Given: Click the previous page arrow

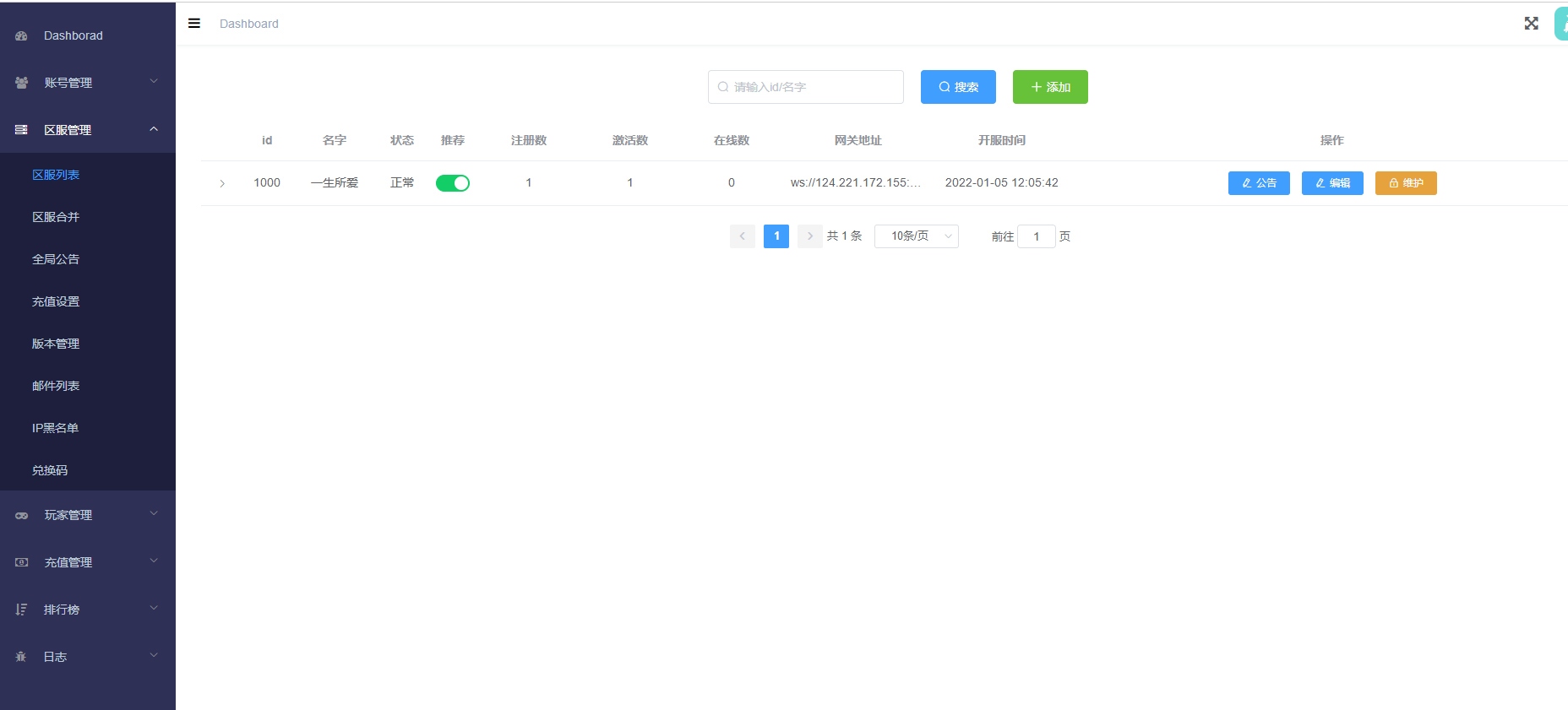Looking at the screenshot, I should click(743, 236).
